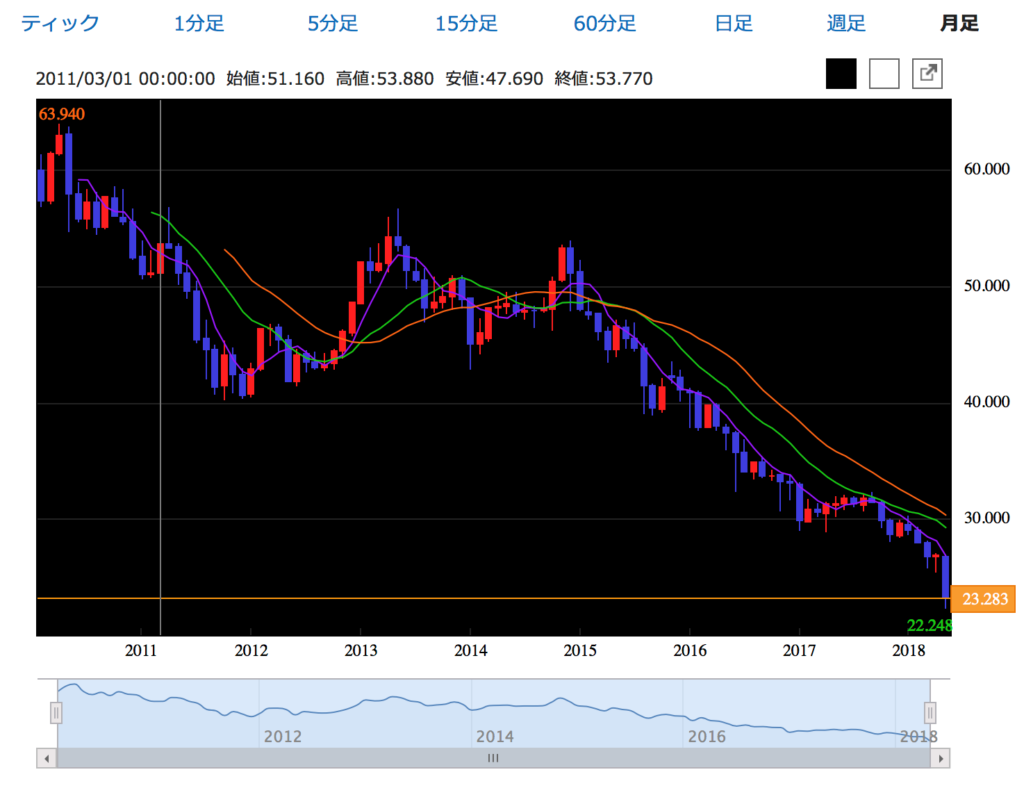Choose the white chart background swatch
This screenshot has width=1024, height=788.
[884, 74]
